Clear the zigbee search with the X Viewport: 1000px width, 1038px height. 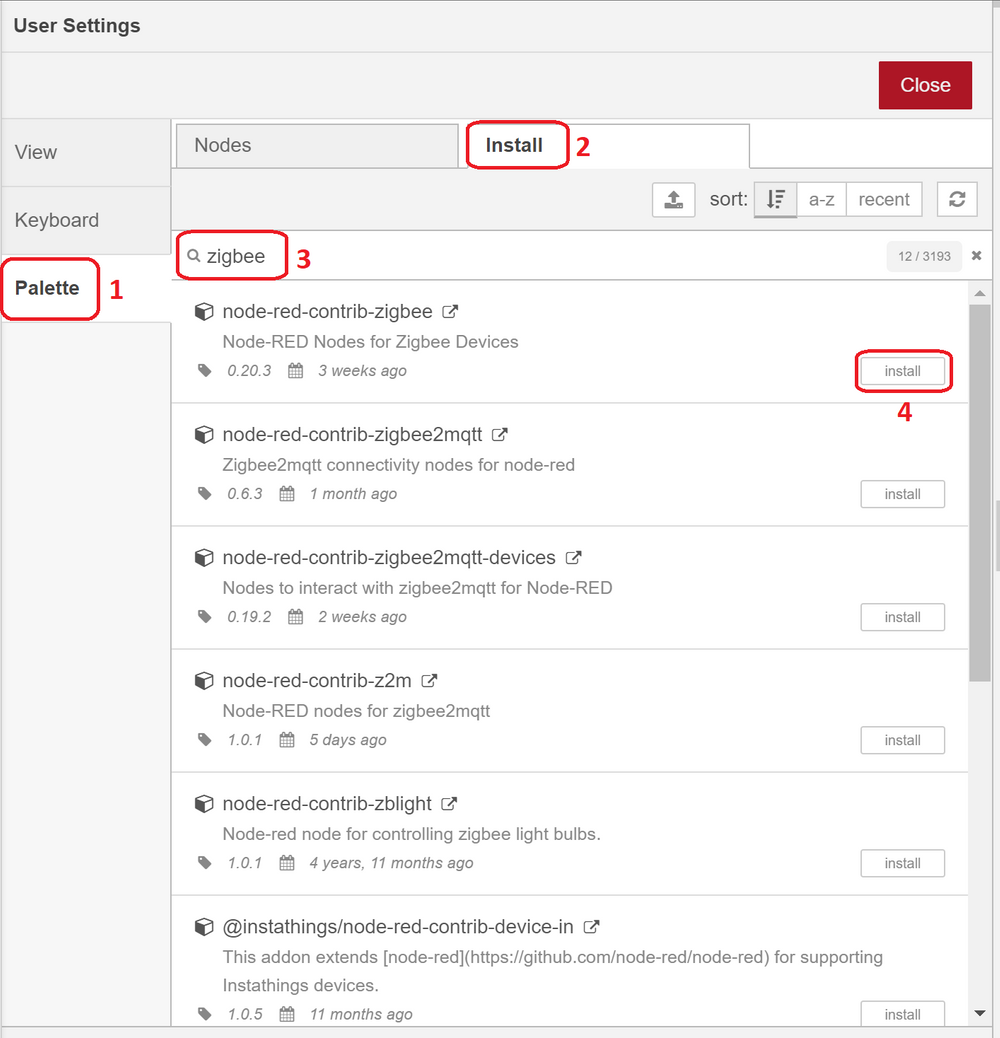pyautogui.click(x=976, y=255)
